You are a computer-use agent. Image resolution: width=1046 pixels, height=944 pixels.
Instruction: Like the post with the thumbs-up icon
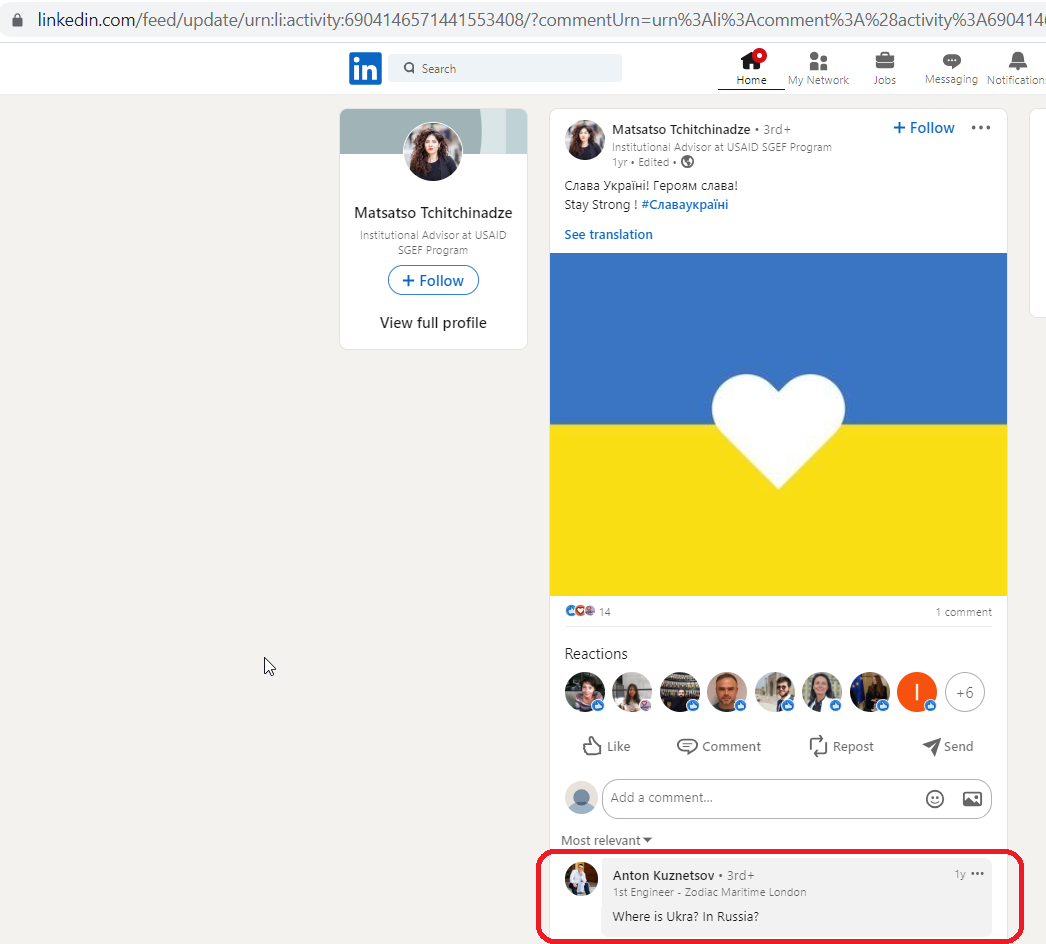click(x=606, y=746)
